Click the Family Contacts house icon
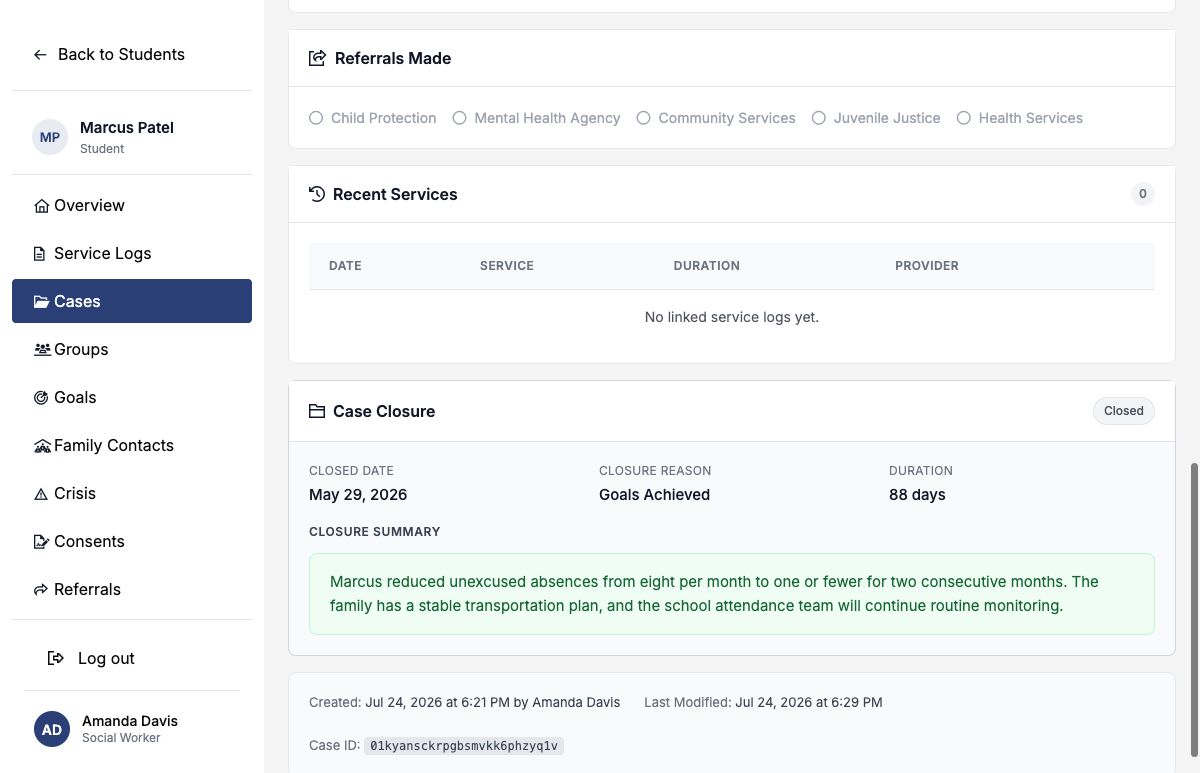1200x773 pixels. point(42,446)
